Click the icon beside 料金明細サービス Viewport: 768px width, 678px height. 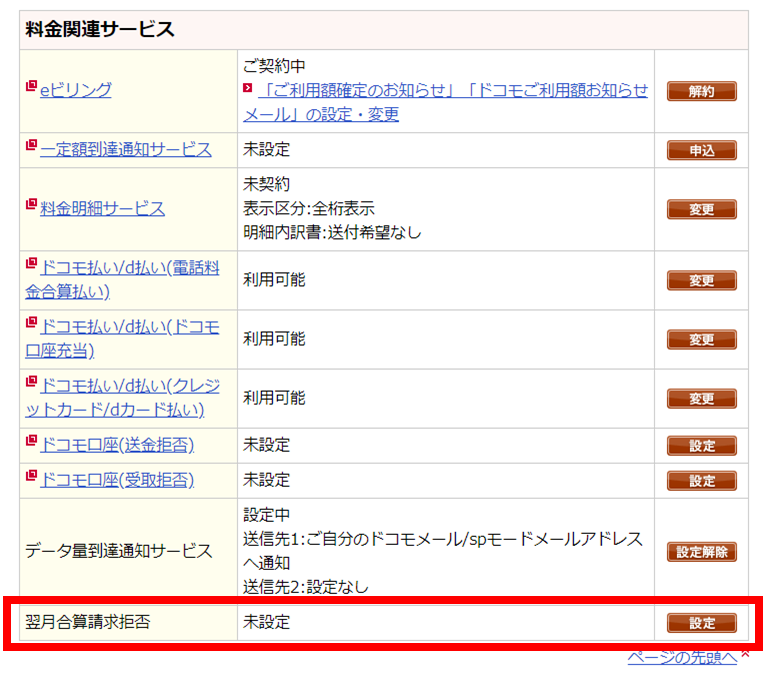(x=31, y=204)
